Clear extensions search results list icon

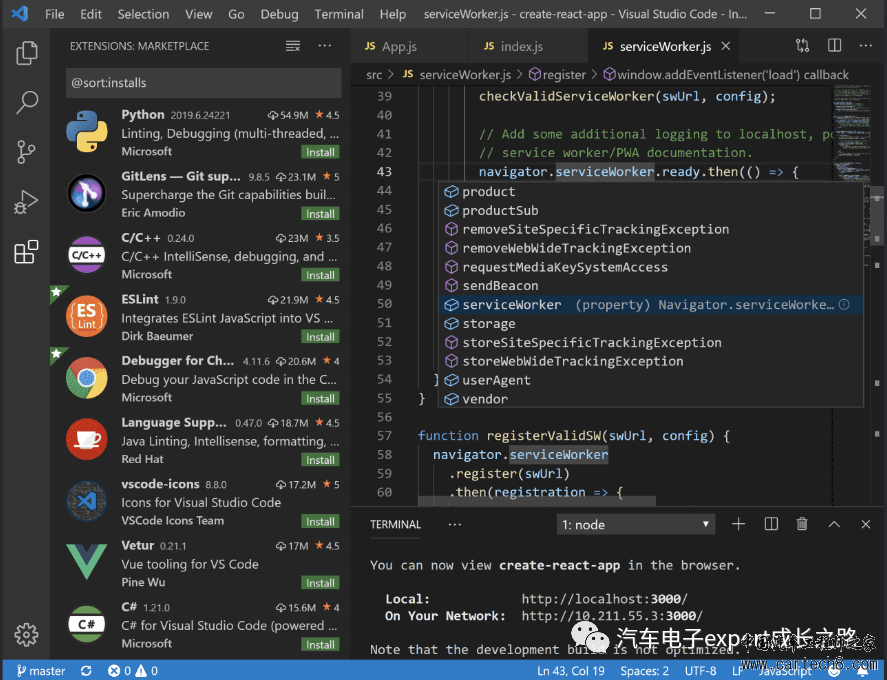tap(293, 46)
